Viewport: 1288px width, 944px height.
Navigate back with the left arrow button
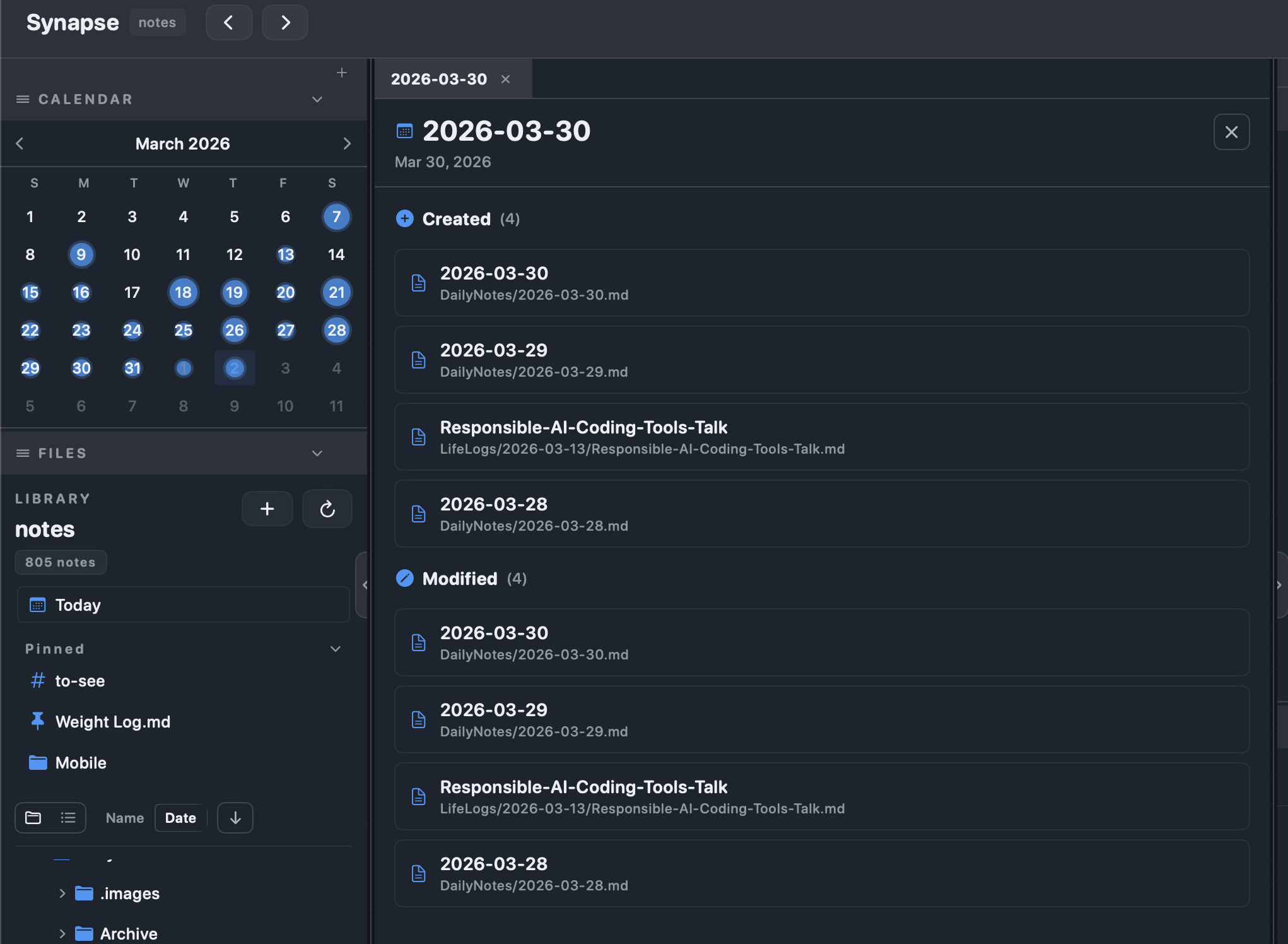(x=229, y=23)
